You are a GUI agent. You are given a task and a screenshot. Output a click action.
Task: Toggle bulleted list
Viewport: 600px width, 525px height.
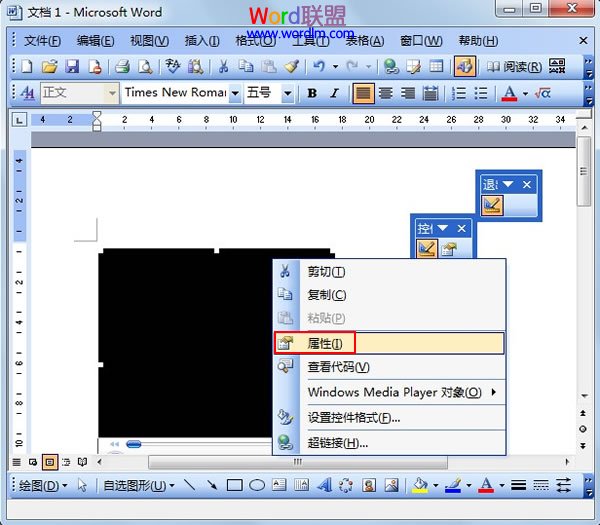pyautogui.click(x=481, y=93)
